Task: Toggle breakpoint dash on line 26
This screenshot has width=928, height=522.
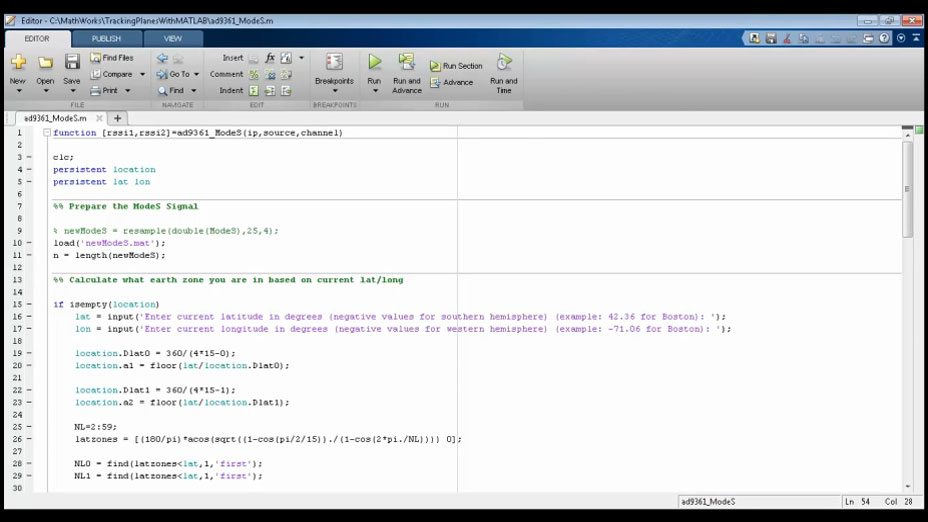Action: pyautogui.click(x=29, y=439)
